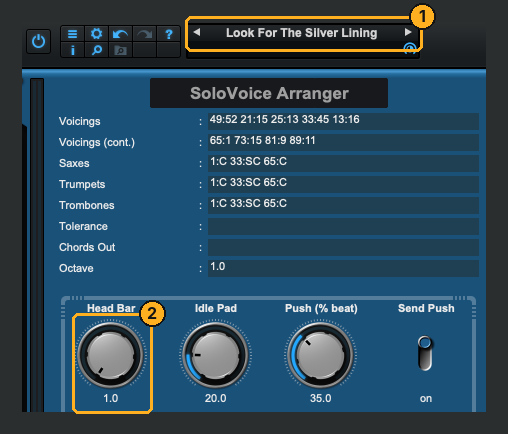The height and width of the screenshot is (434, 508).
Task: Click the Head Bar knob
Action: (110, 355)
